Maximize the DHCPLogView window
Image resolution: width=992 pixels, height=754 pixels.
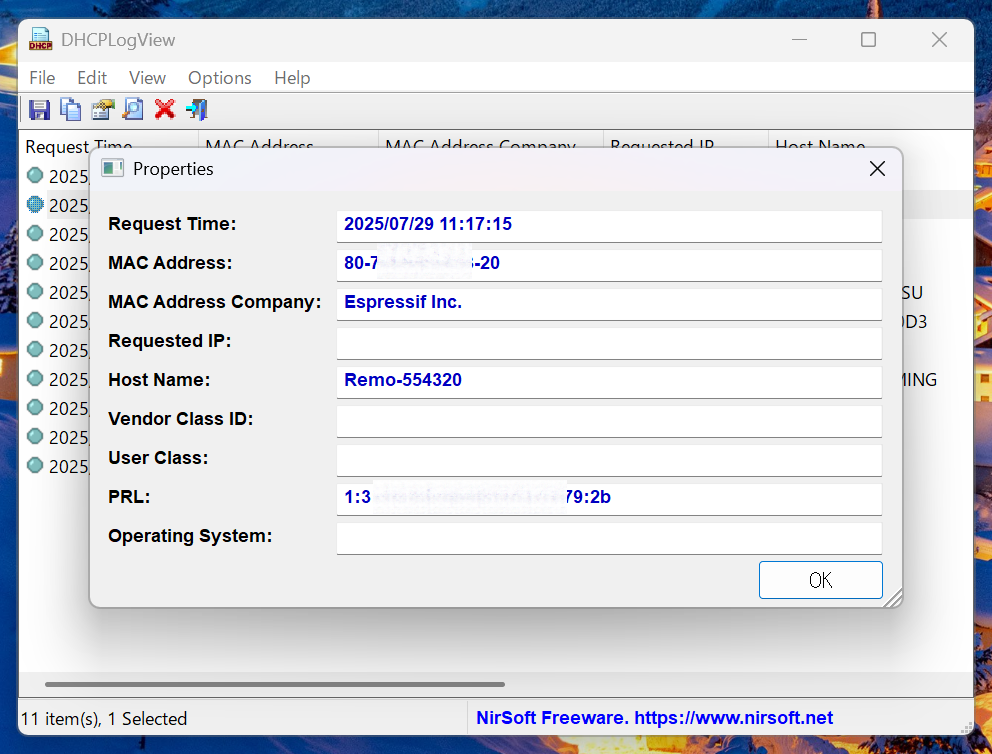(869, 40)
